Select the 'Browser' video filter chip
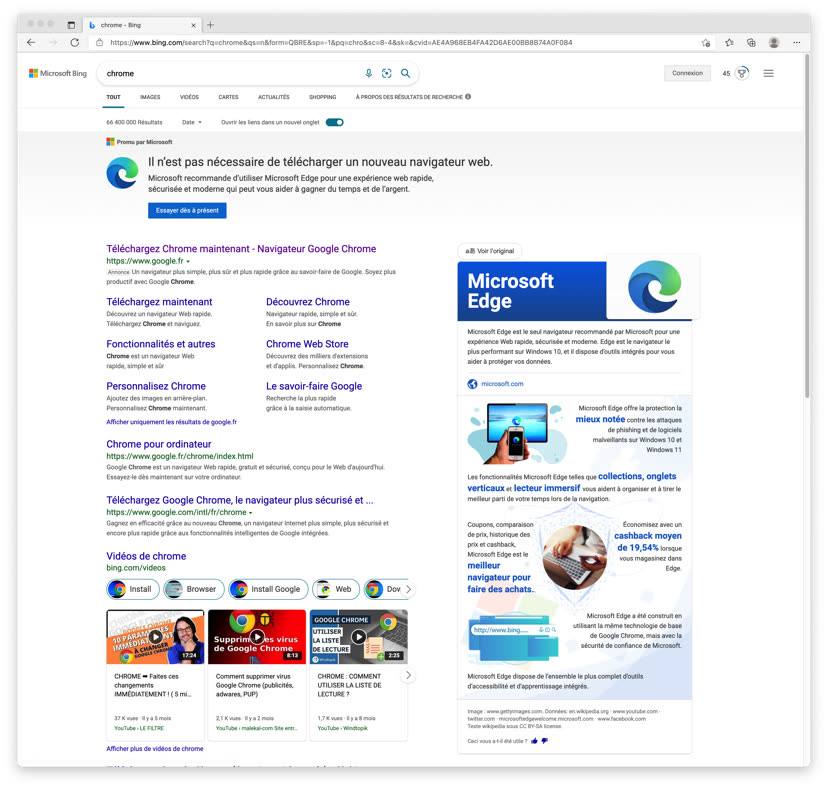 tap(194, 589)
